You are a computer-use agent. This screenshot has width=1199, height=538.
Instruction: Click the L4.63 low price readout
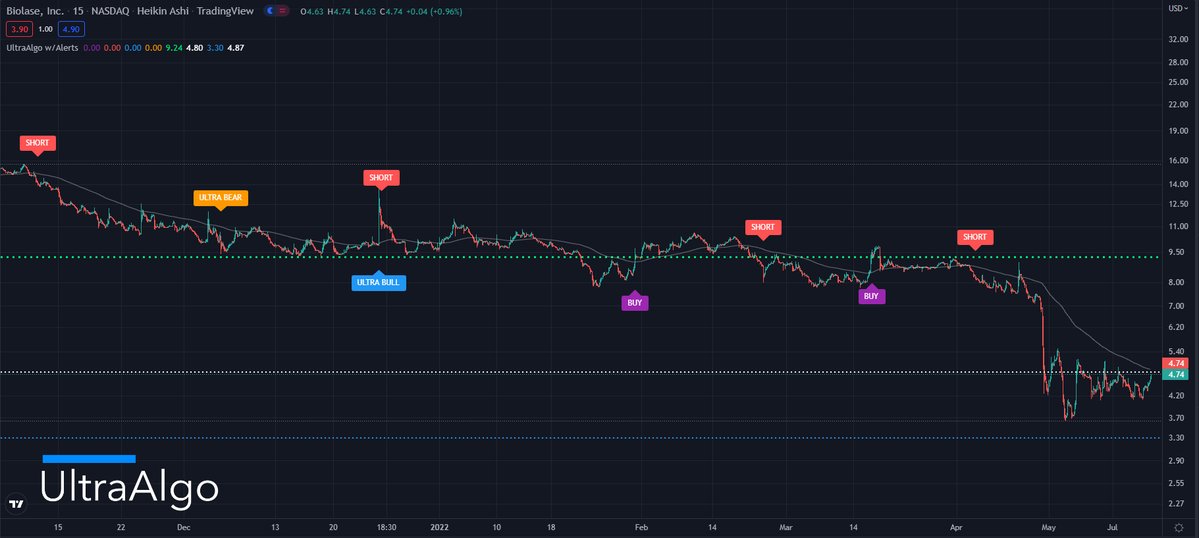pyautogui.click(x=365, y=11)
